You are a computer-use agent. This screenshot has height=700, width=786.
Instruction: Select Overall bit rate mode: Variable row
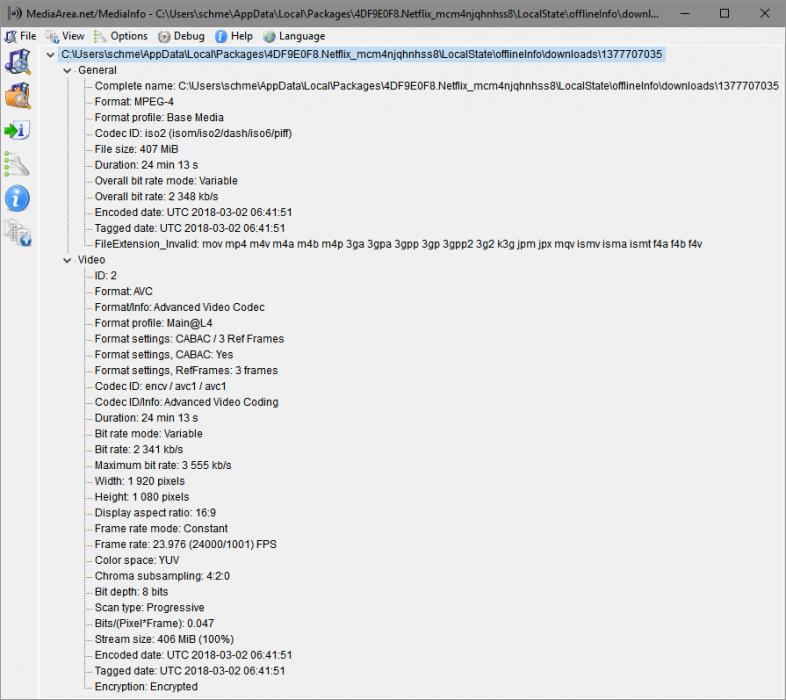pyautogui.click(x=166, y=181)
